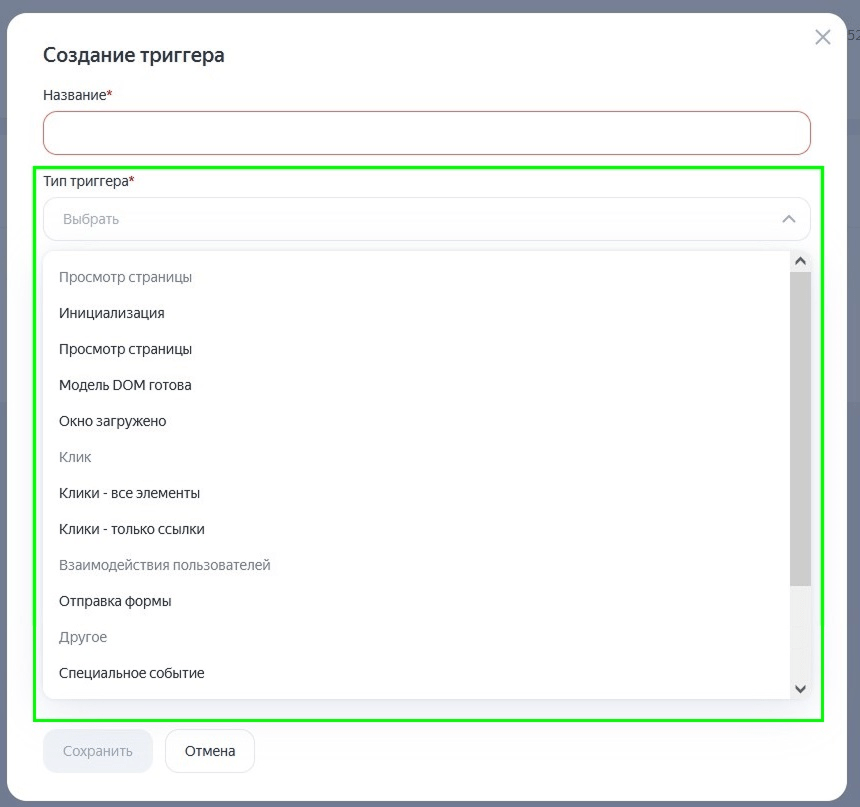Click the chevron arrow in trigger type selector

(789, 219)
